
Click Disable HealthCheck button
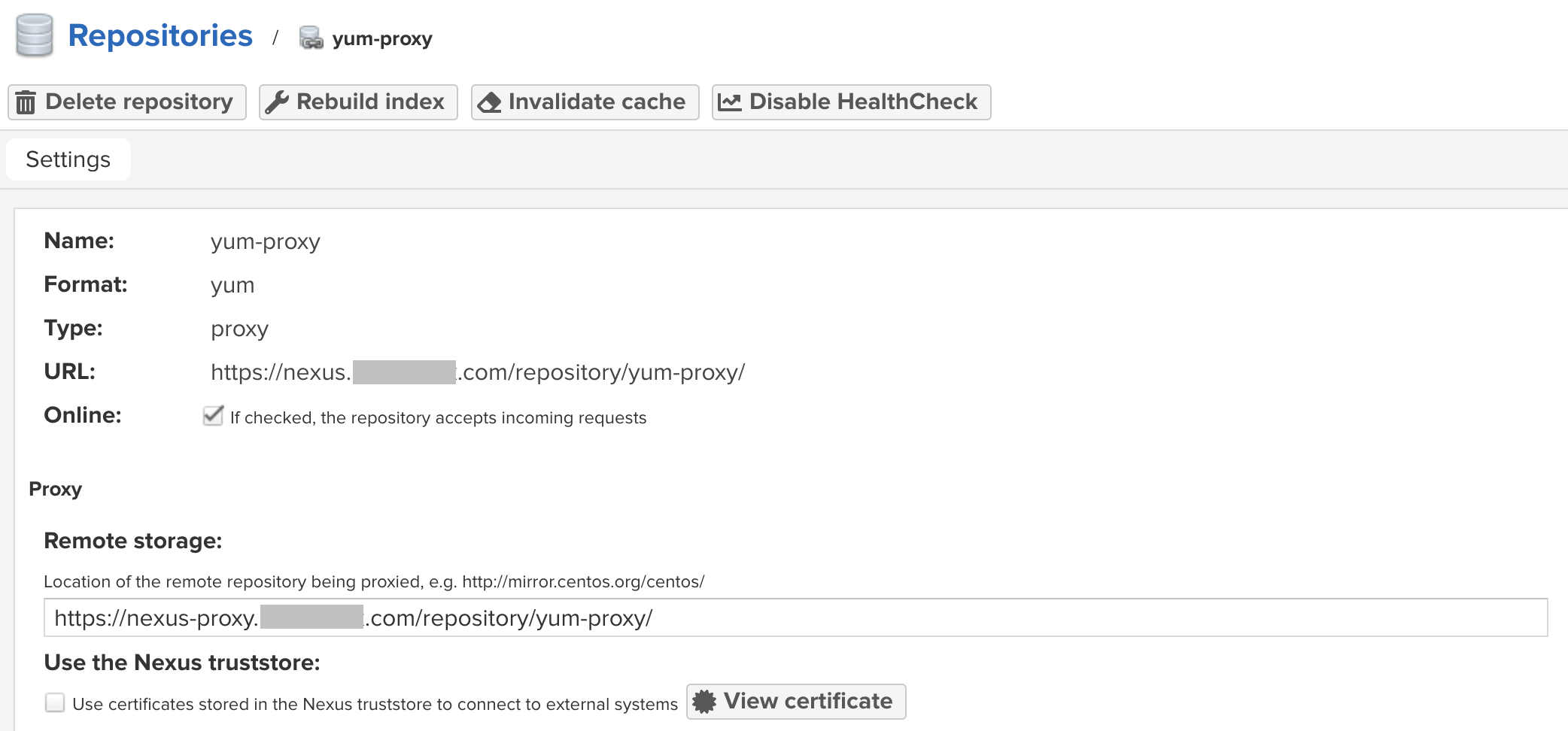coord(851,102)
